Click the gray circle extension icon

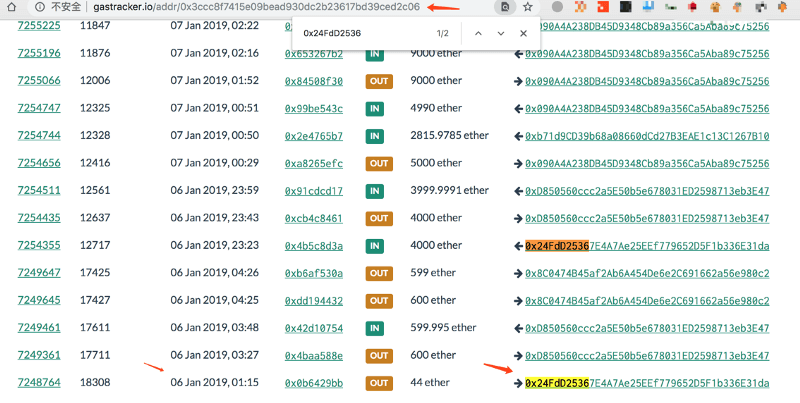tap(558, 7)
